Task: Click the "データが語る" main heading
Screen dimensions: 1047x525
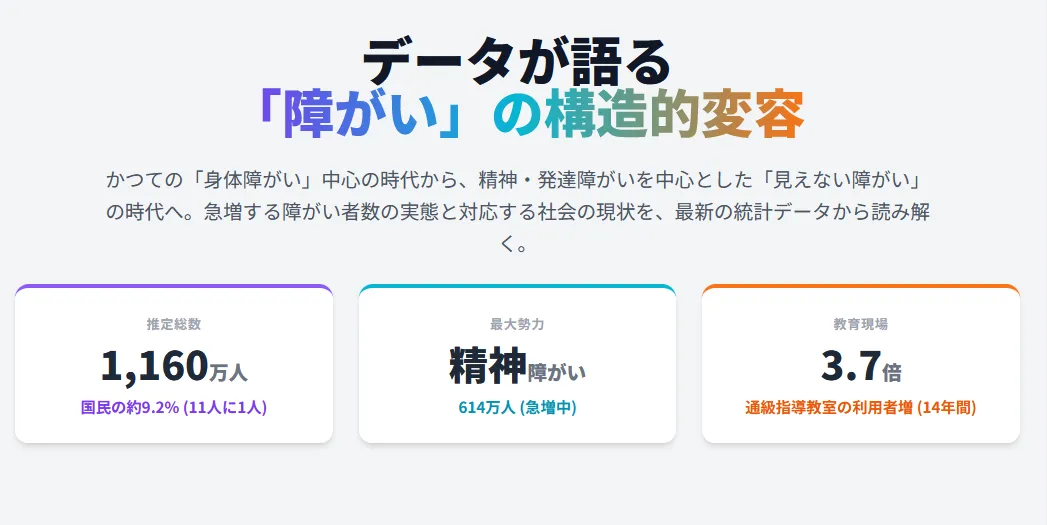Action: pyautogui.click(x=516, y=62)
